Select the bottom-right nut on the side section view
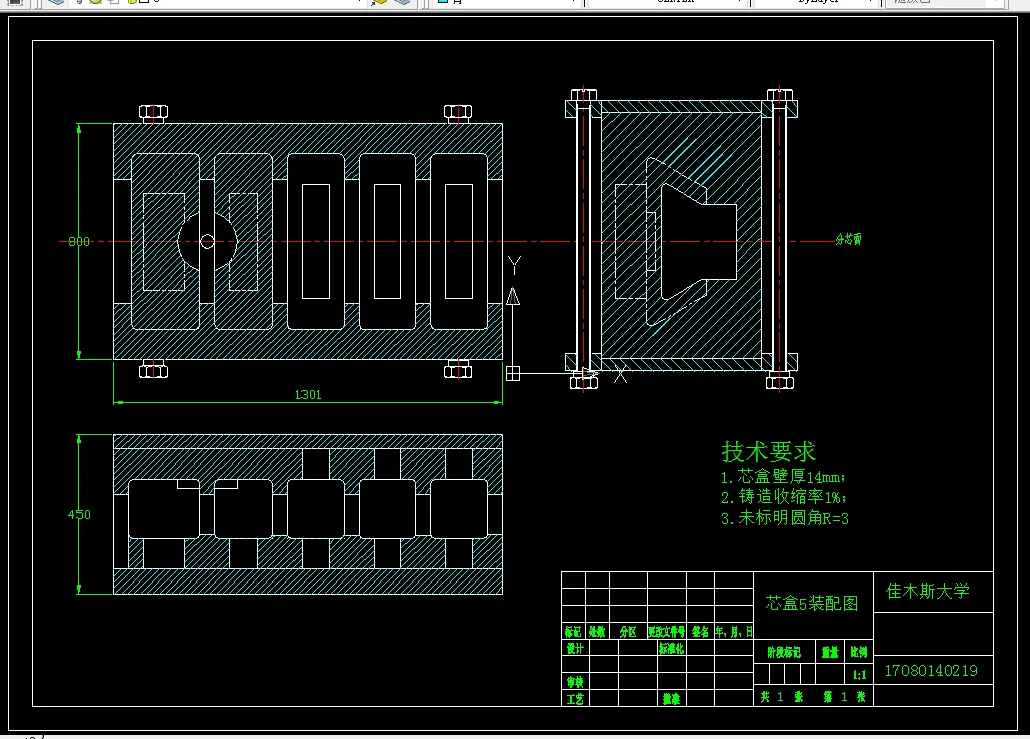Image resolution: width=1030 pixels, height=739 pixels. pyautogui.click(x=780, y=380)
